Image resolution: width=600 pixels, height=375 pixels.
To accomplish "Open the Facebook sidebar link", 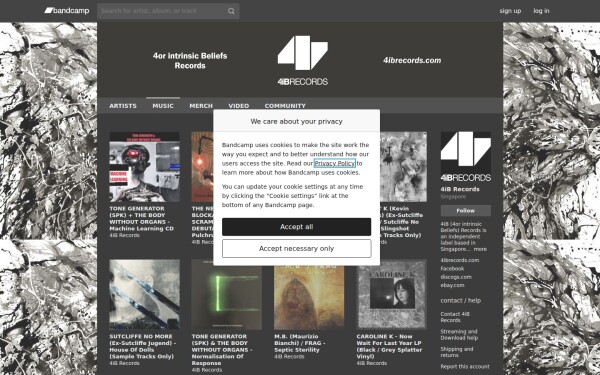I will coord(452,269).
